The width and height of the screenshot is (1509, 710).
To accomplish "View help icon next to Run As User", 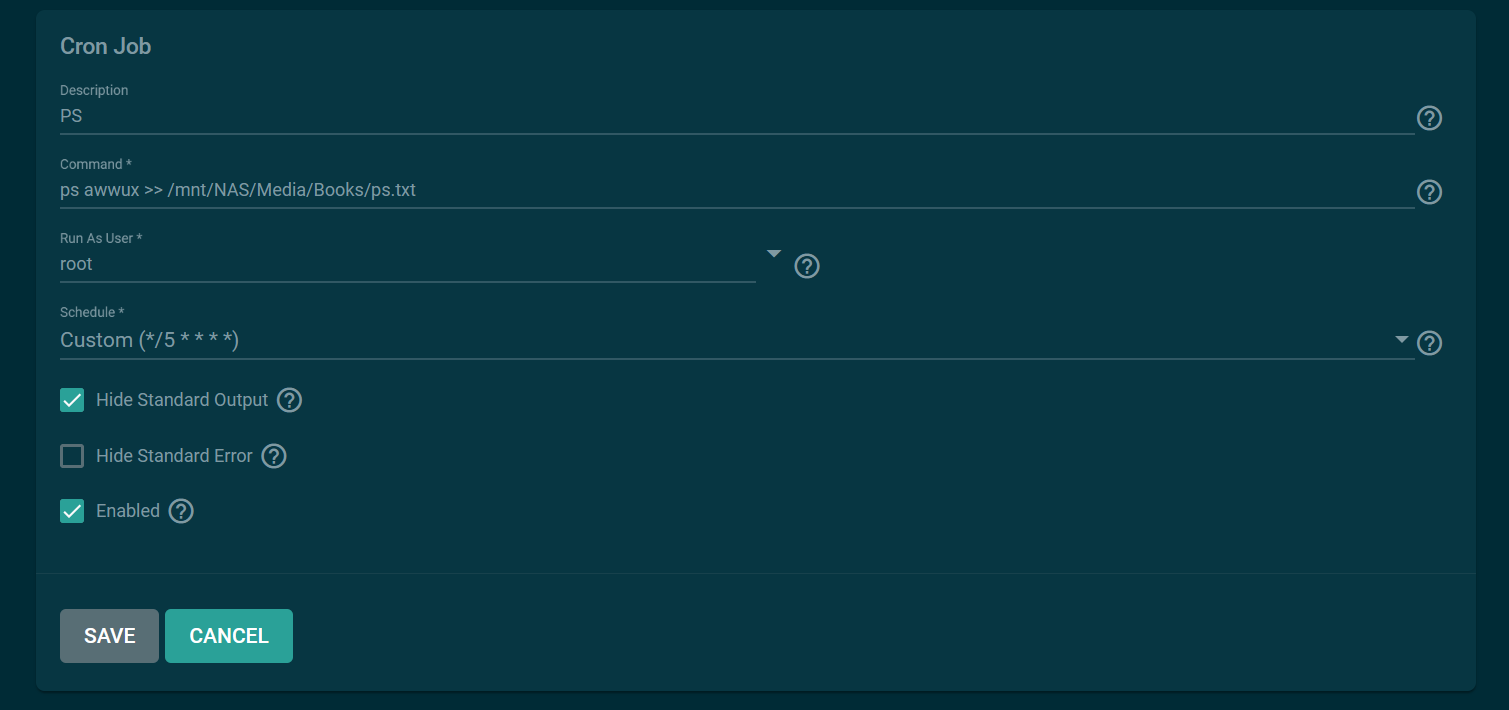I will coord(806,266).
